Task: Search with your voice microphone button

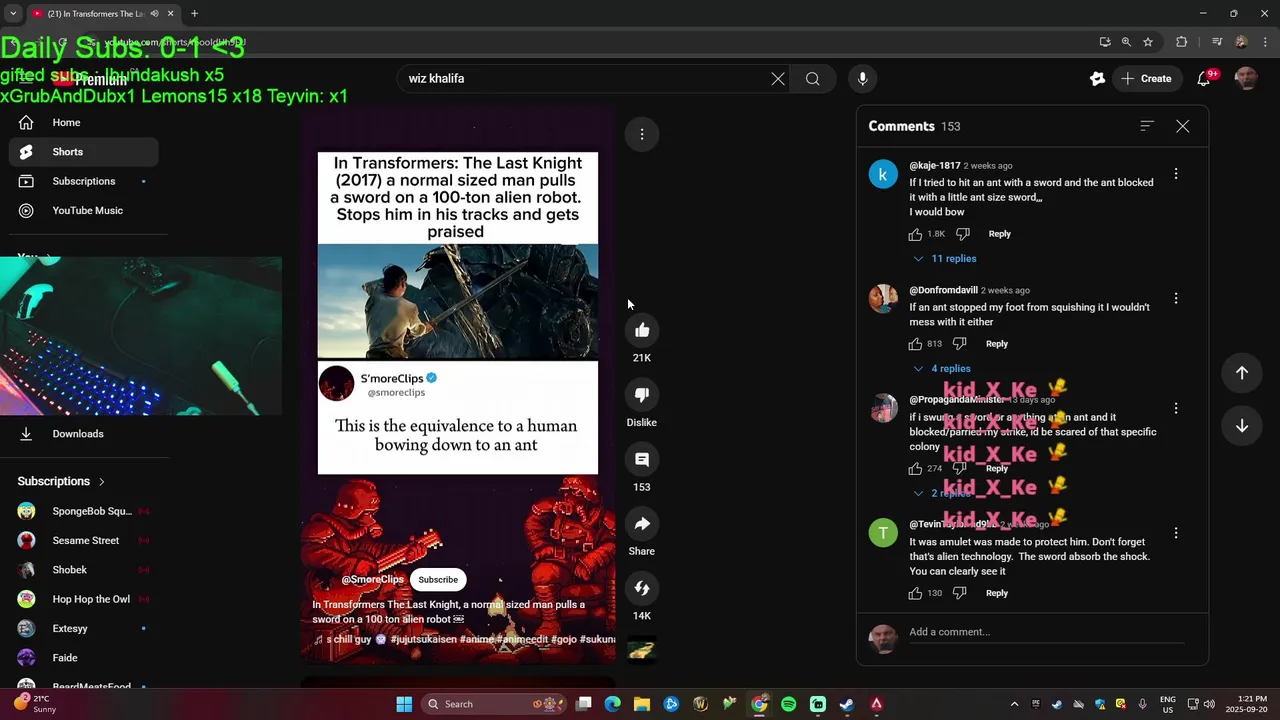Action: click(x=862, y=79)
